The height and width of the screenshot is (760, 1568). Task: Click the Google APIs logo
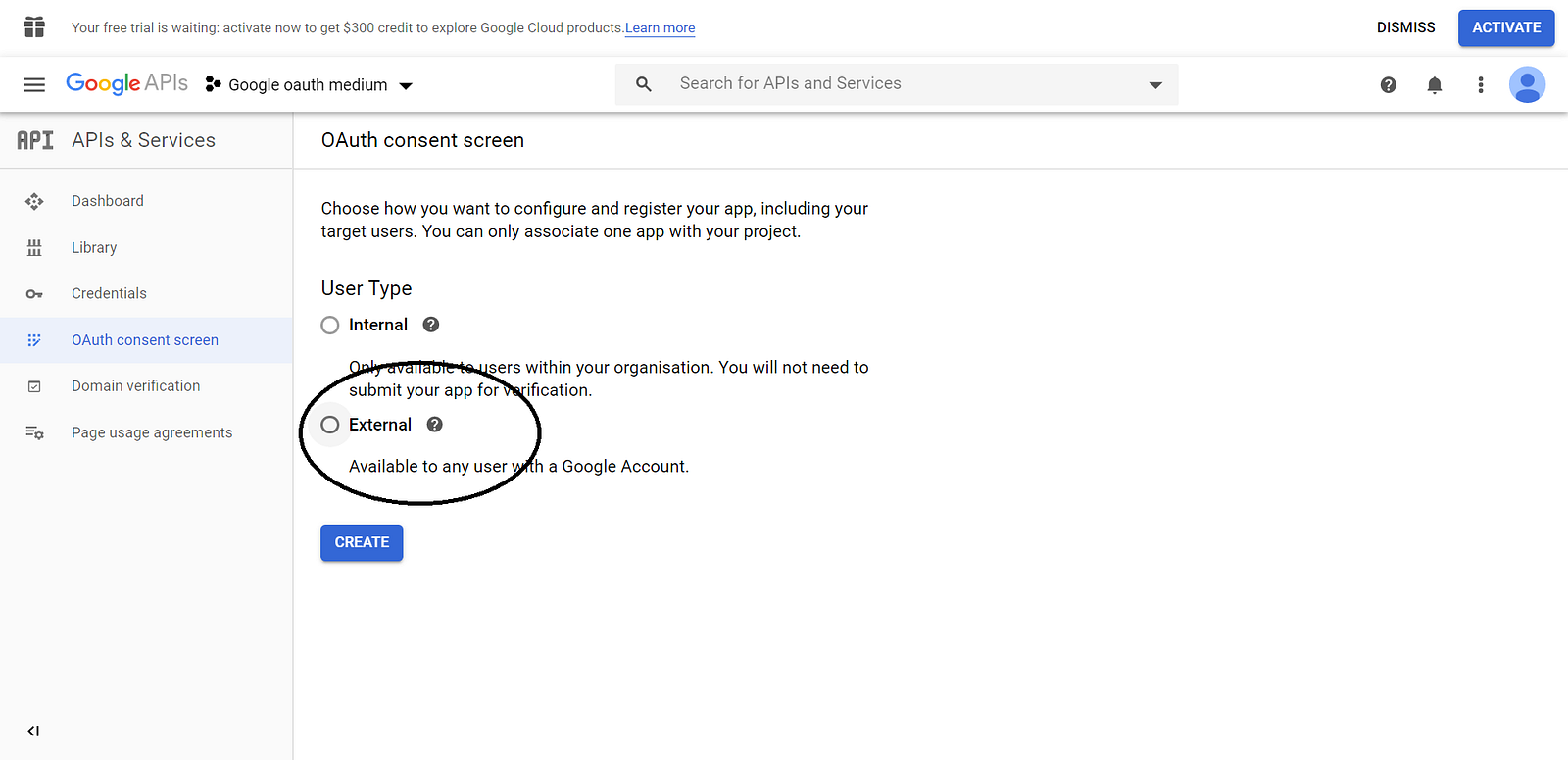pos(127,83)
